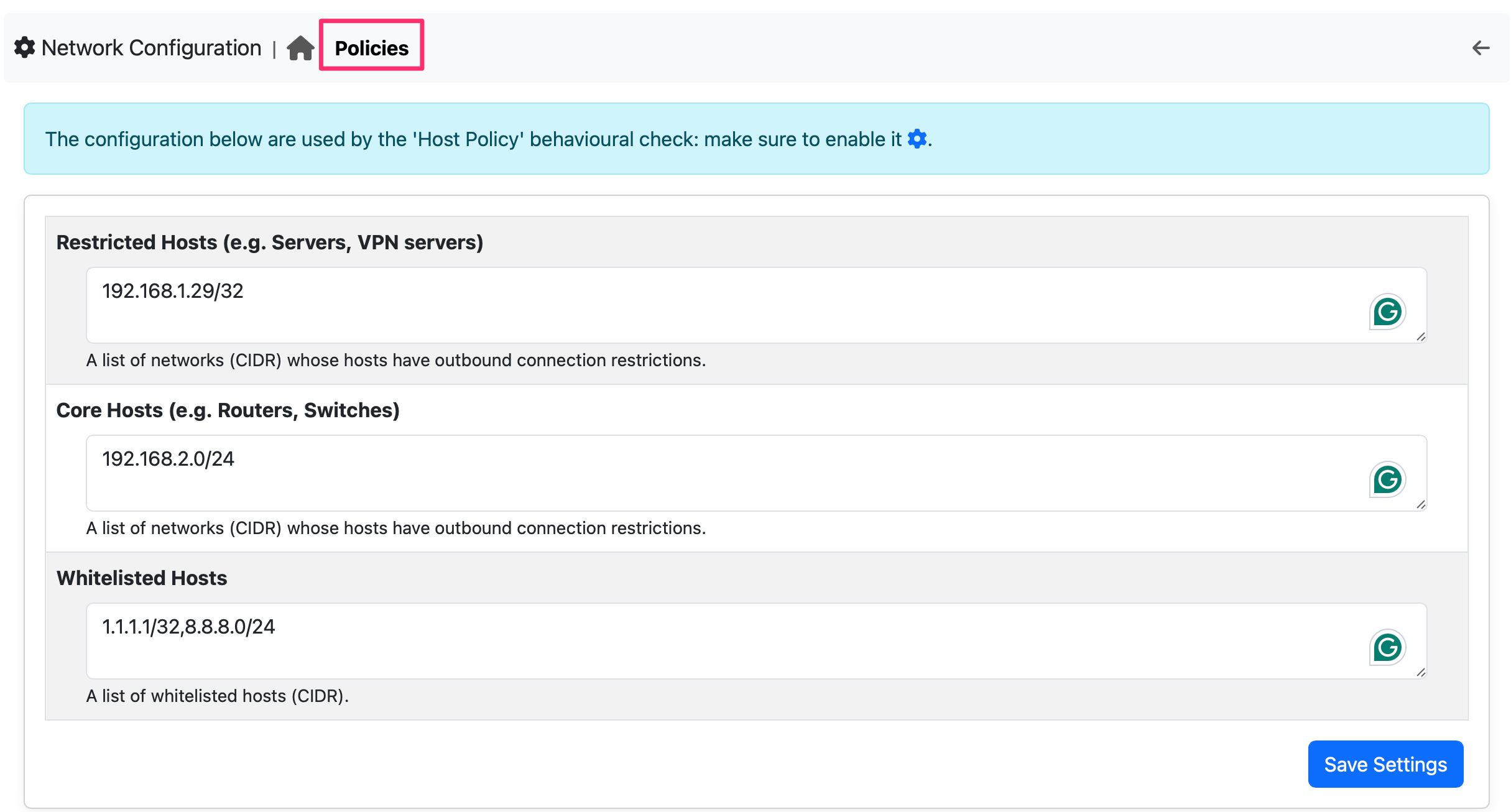Click the Network Configuration title text

click(151, 48)
